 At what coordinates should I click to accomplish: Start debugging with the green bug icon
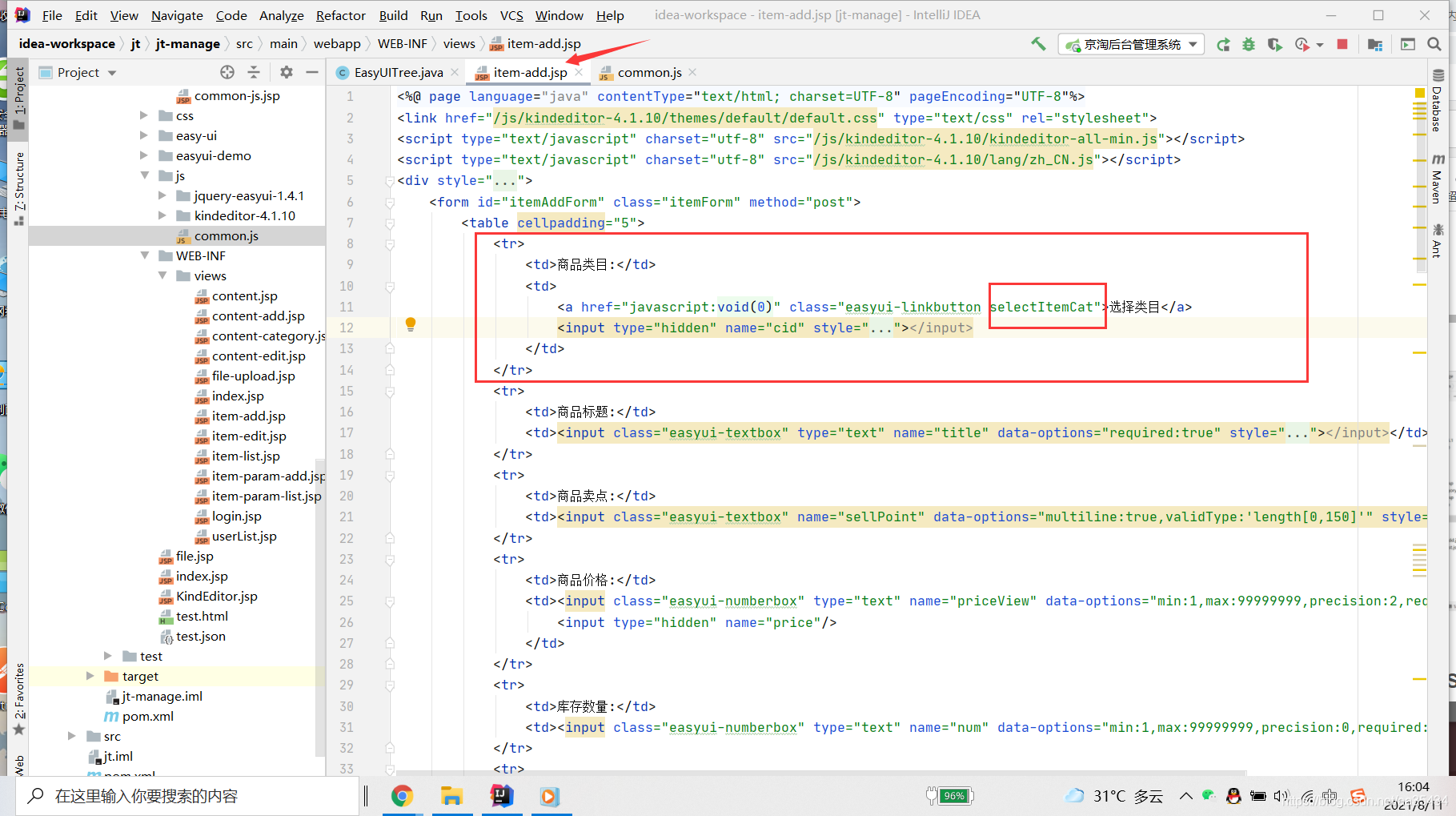pos(1249,45)
